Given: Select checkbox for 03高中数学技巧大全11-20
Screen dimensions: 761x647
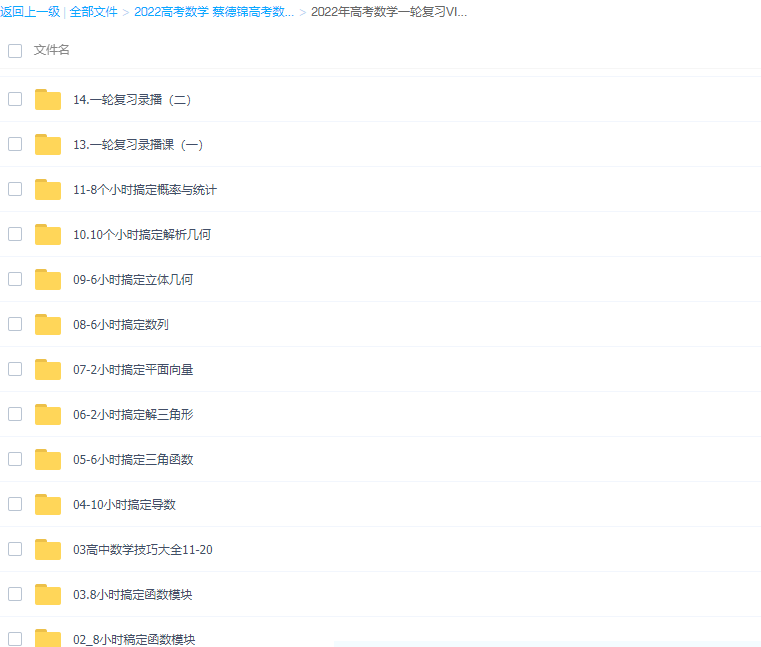Looking at the screenshot, I should pyautogui.click(x=15, y=549).
